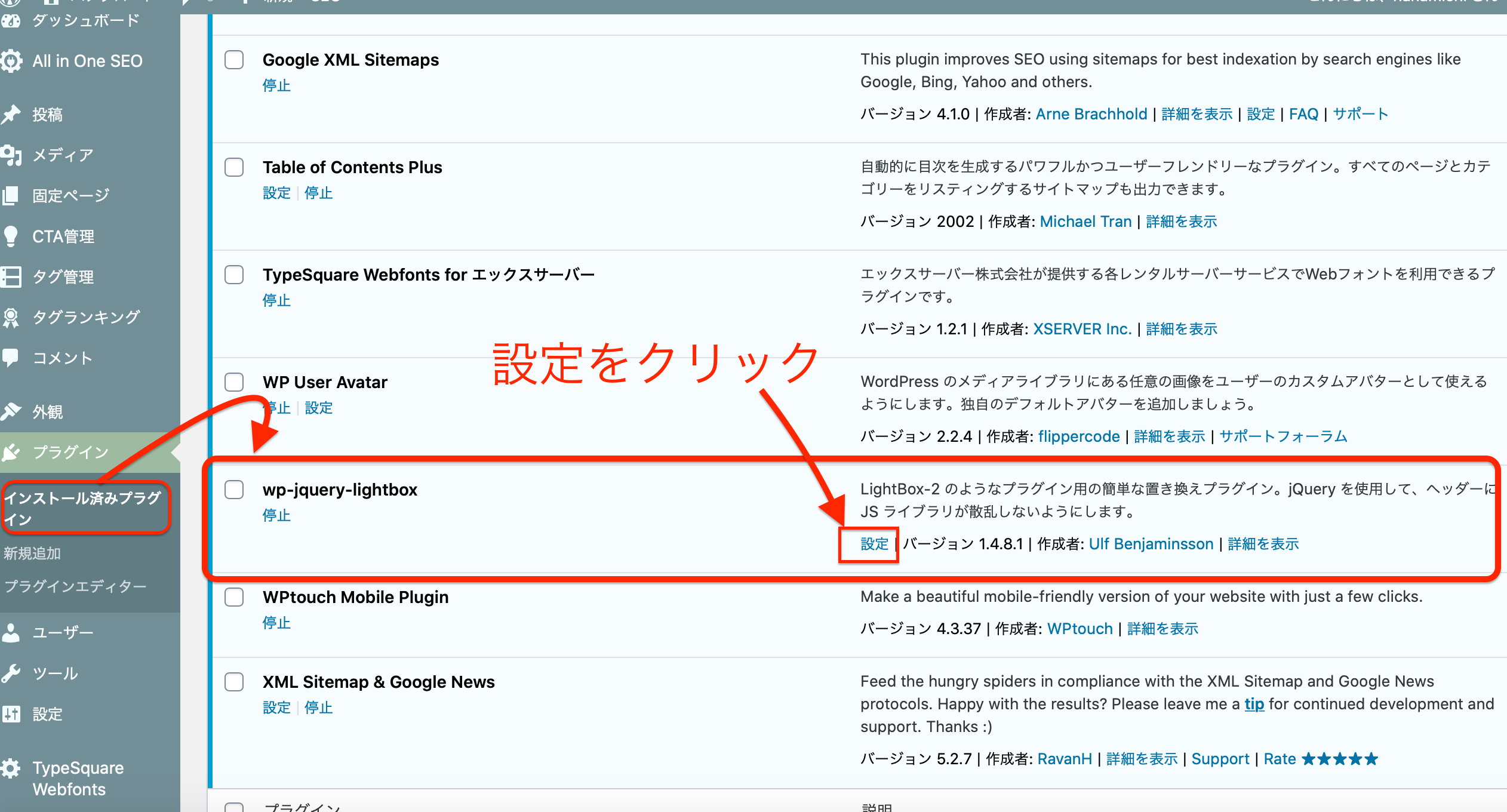This screenshot has height=812, width=1507.
Task: Click the Rate five-star link
Action: coord(1320,759)
